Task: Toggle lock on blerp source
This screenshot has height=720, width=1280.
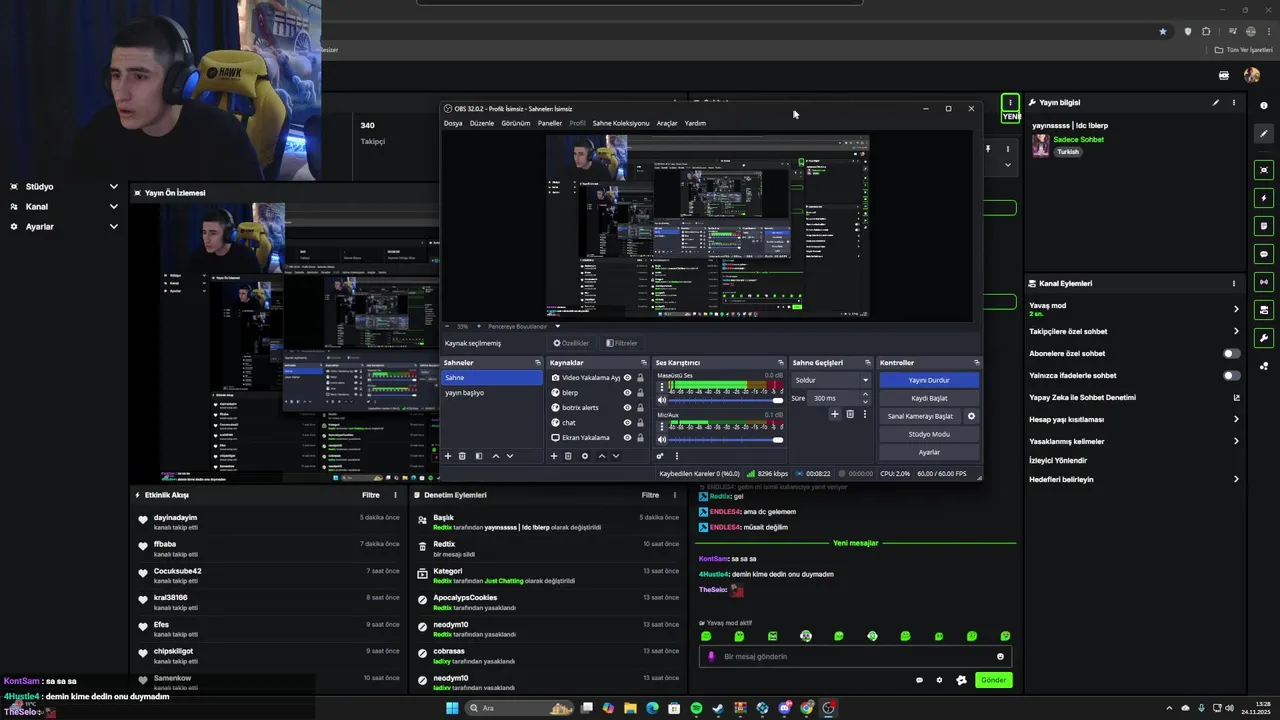Action: [640, 393]
